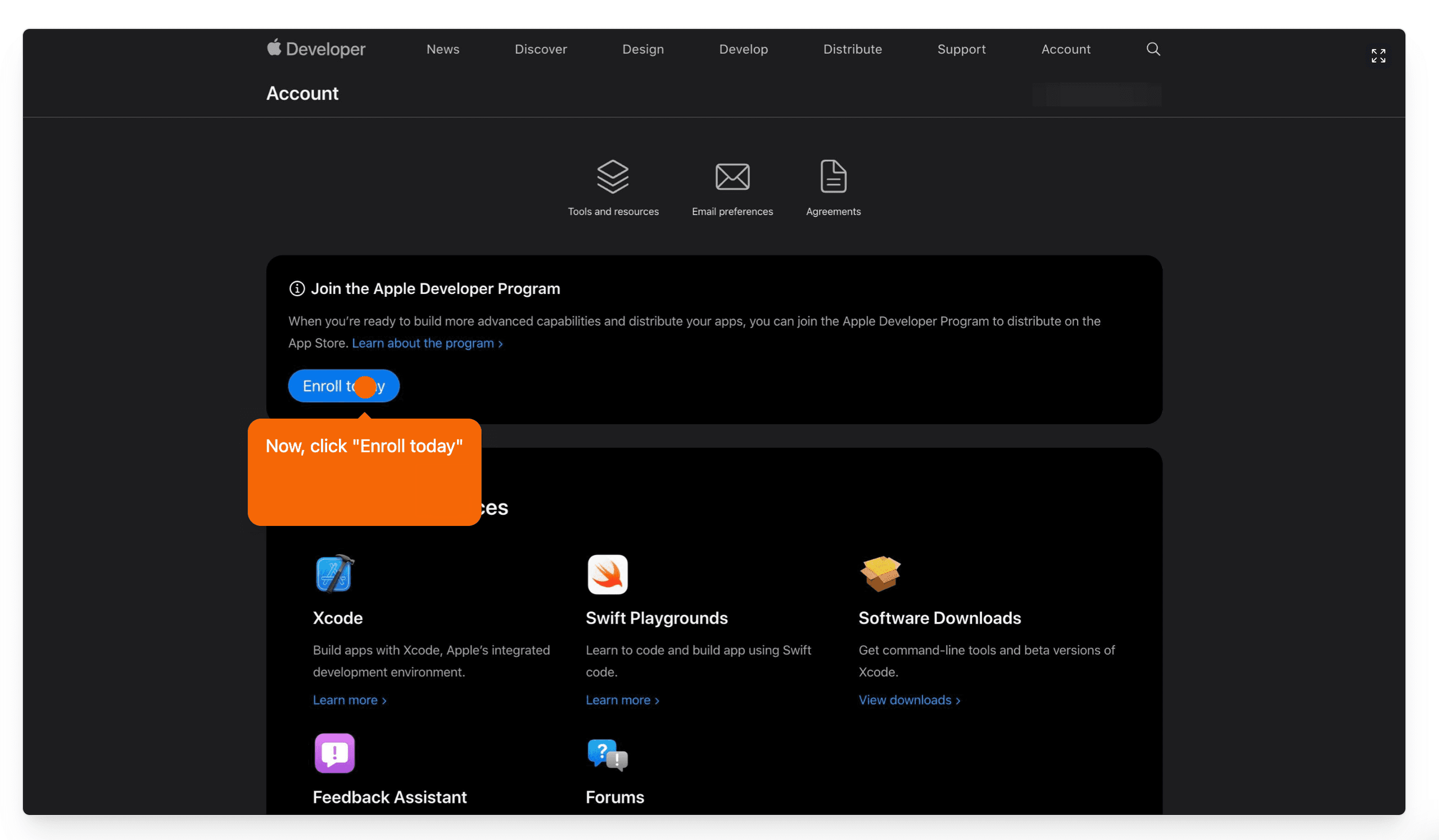Image resolution: width=1439 pixels, height=840 pixels.
Task: Open the Distribute menu item
Action: pos(852,49)
